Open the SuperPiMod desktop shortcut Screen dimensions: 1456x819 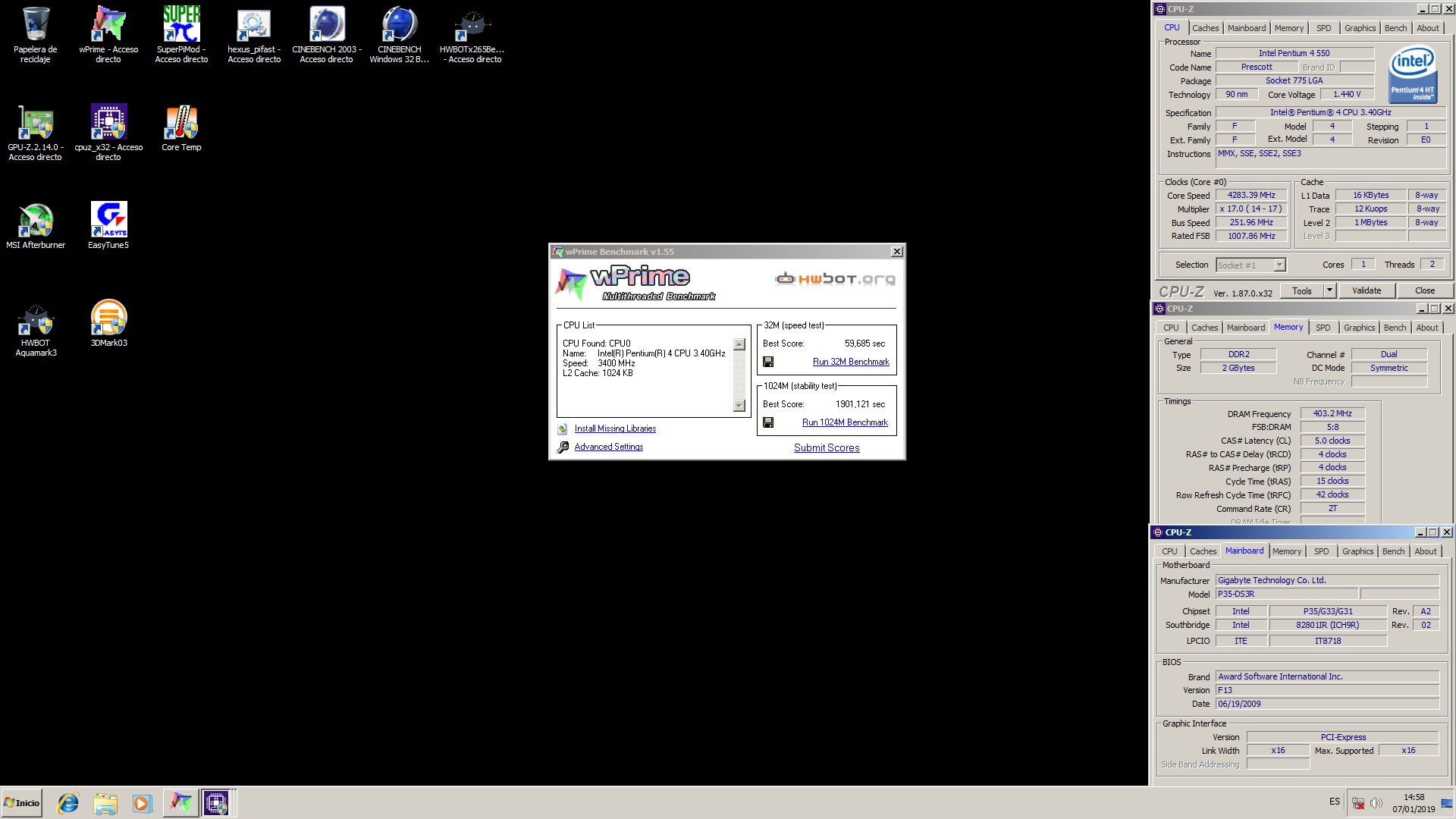coord(181,34)
